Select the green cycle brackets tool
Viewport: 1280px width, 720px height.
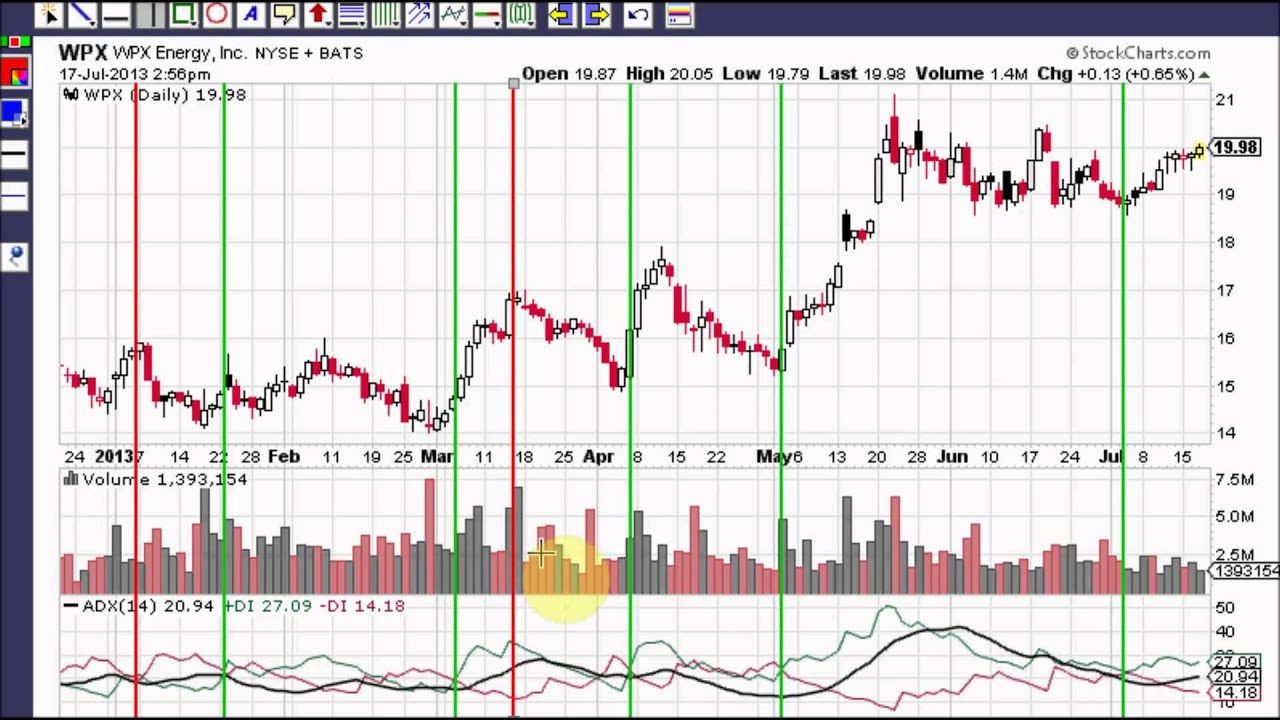pos(520,14)
